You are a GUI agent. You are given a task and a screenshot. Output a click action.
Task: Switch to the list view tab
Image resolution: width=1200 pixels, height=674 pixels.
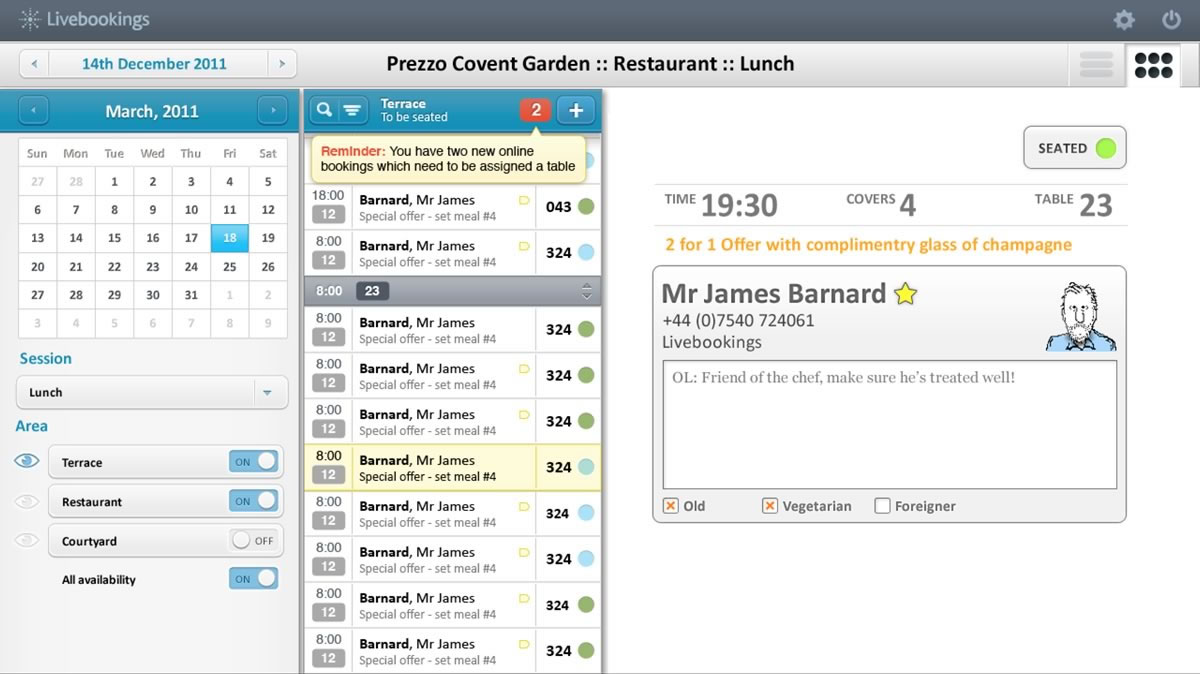(1095, 63)
